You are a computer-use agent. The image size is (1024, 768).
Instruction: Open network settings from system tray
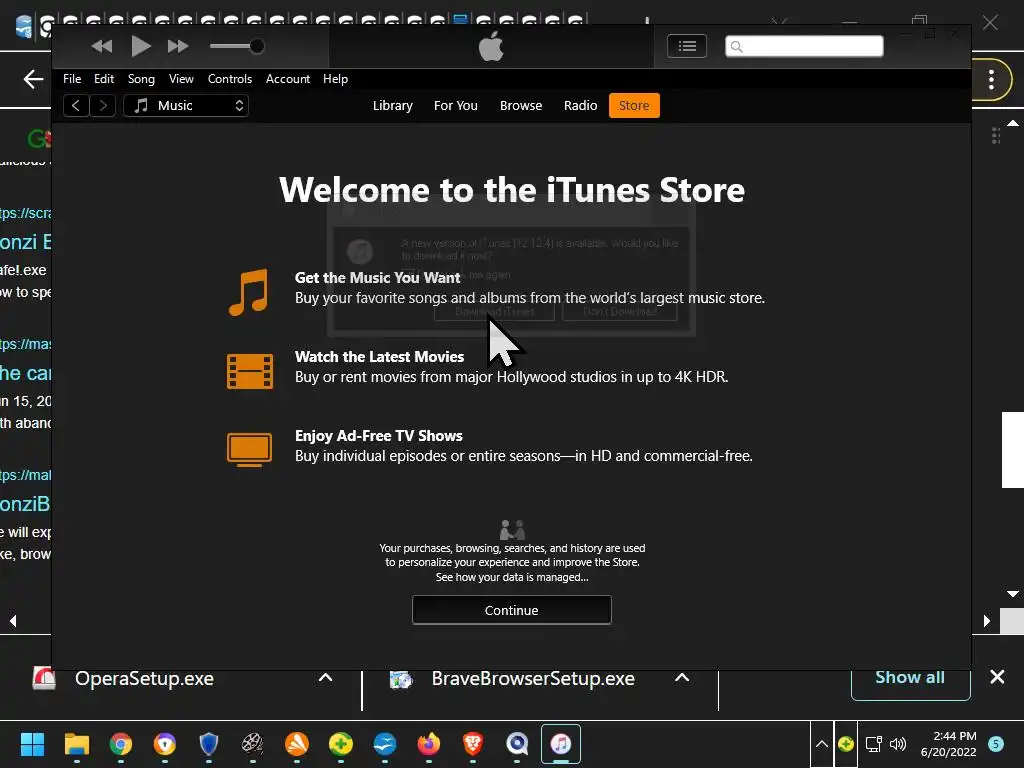tap(874, 744)
